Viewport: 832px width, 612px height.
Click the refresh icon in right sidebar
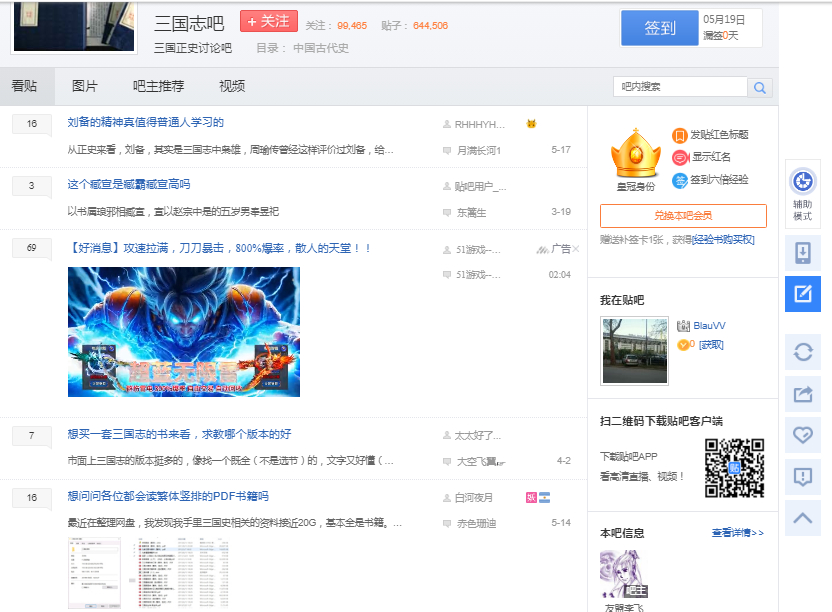(802, 352)
